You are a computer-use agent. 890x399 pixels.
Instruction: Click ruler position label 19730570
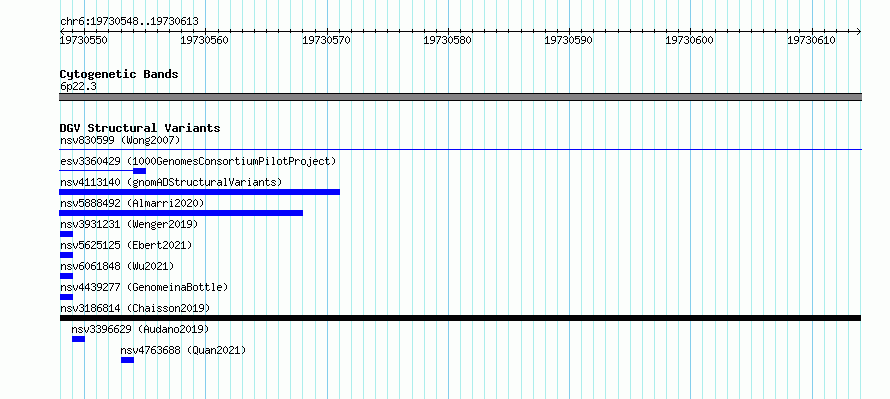(326, 40)
